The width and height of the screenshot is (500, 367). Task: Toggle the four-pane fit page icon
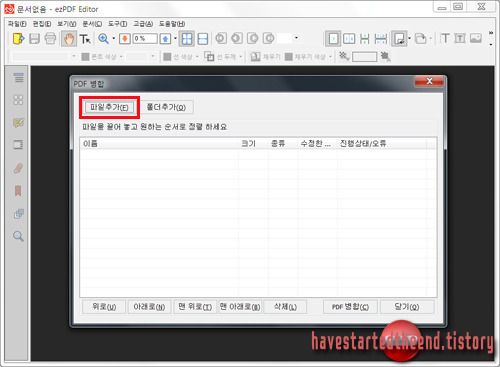pos(187,39)
